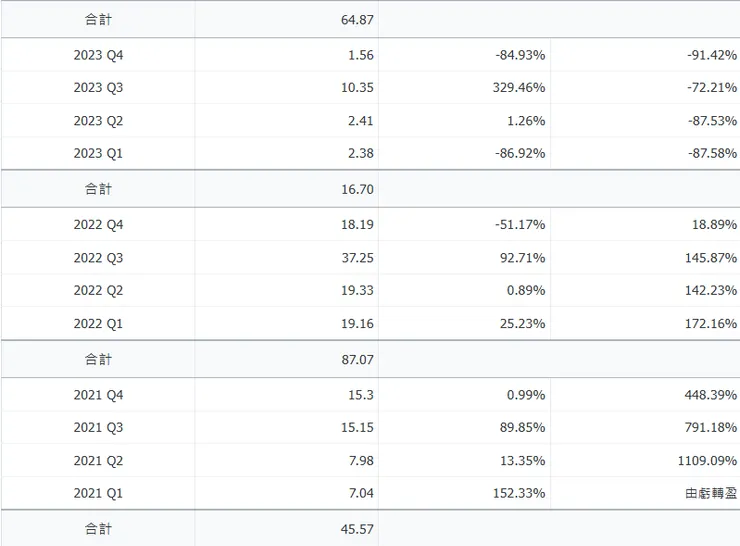The width and height of the screenshot is (740, 546).
Task: Click the 2023 Q4 row label
Action: point(98,55)
